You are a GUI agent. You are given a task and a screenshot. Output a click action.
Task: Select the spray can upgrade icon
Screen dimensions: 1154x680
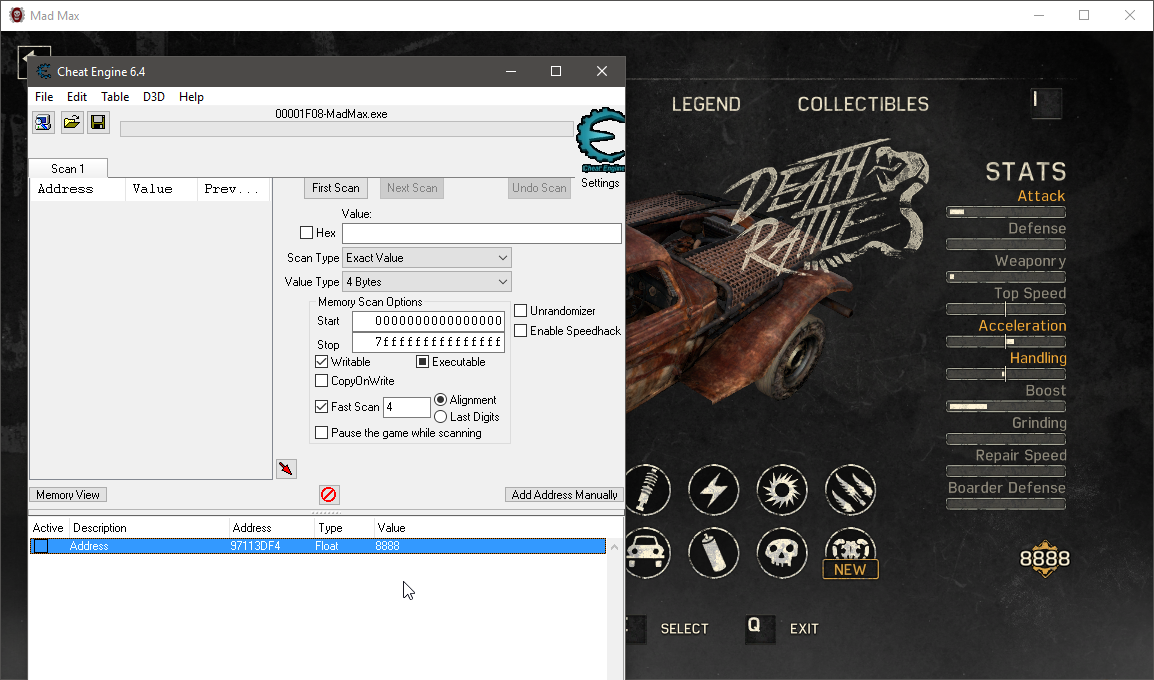(x=713, y=553)
